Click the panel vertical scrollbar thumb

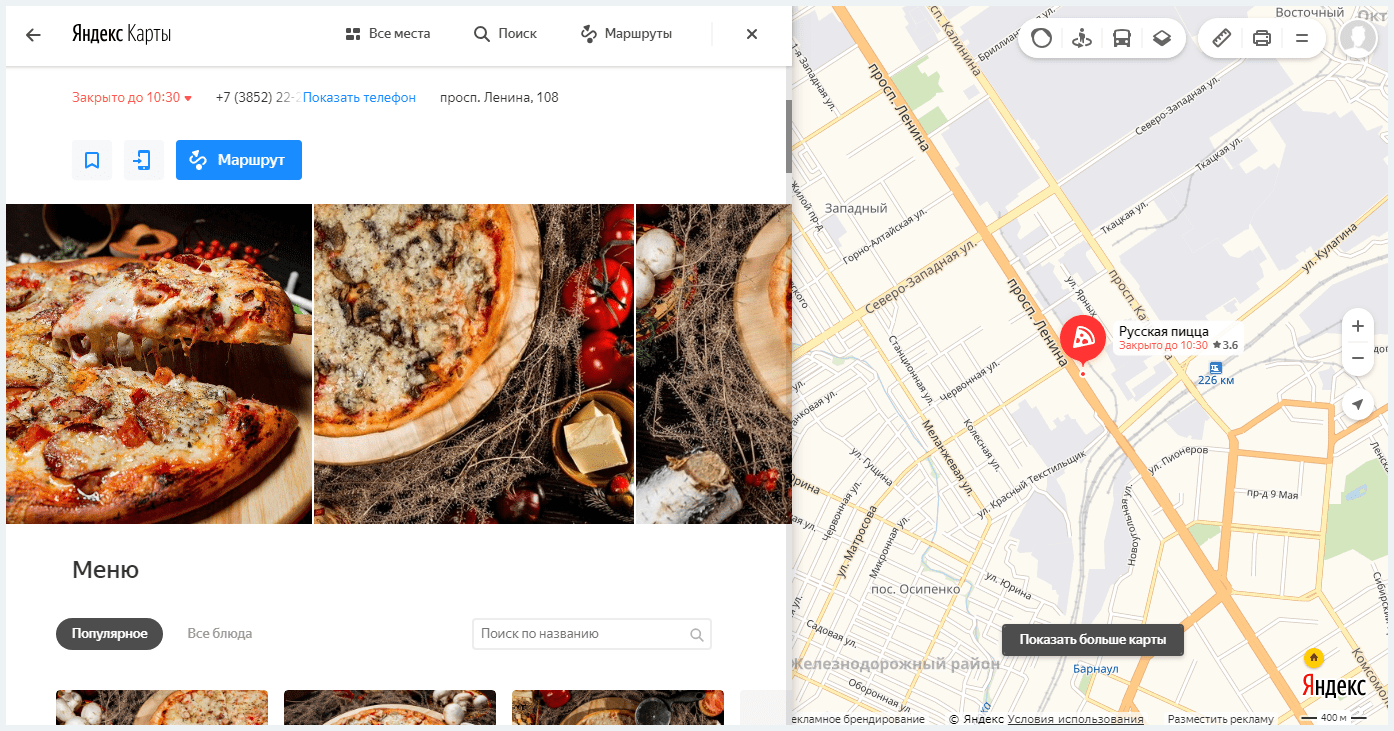coord(788,136)
